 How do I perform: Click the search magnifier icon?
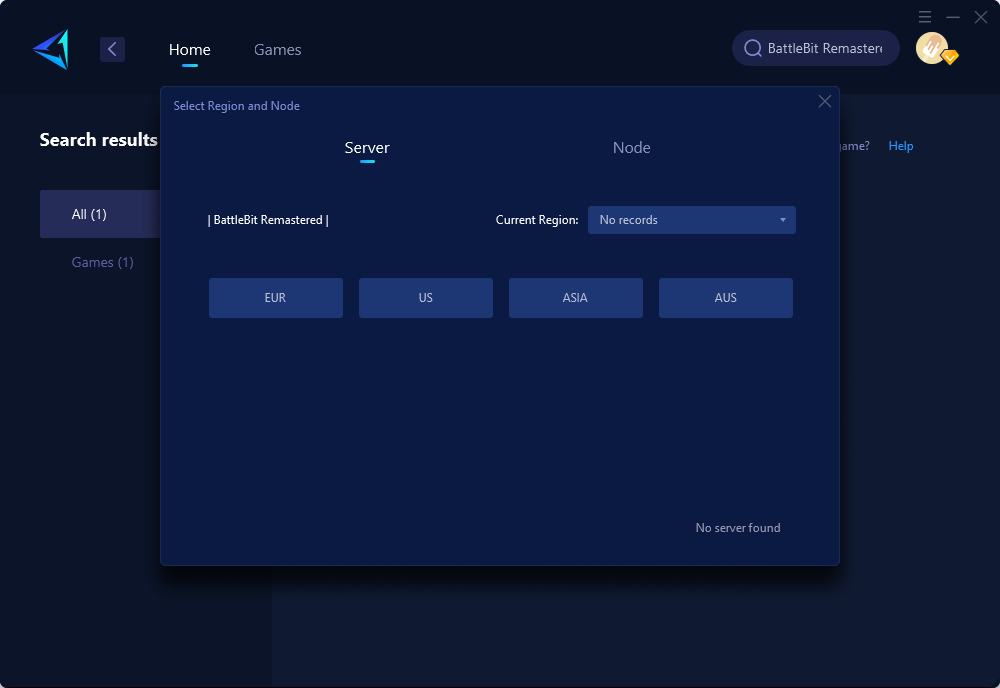coord(753,48)
